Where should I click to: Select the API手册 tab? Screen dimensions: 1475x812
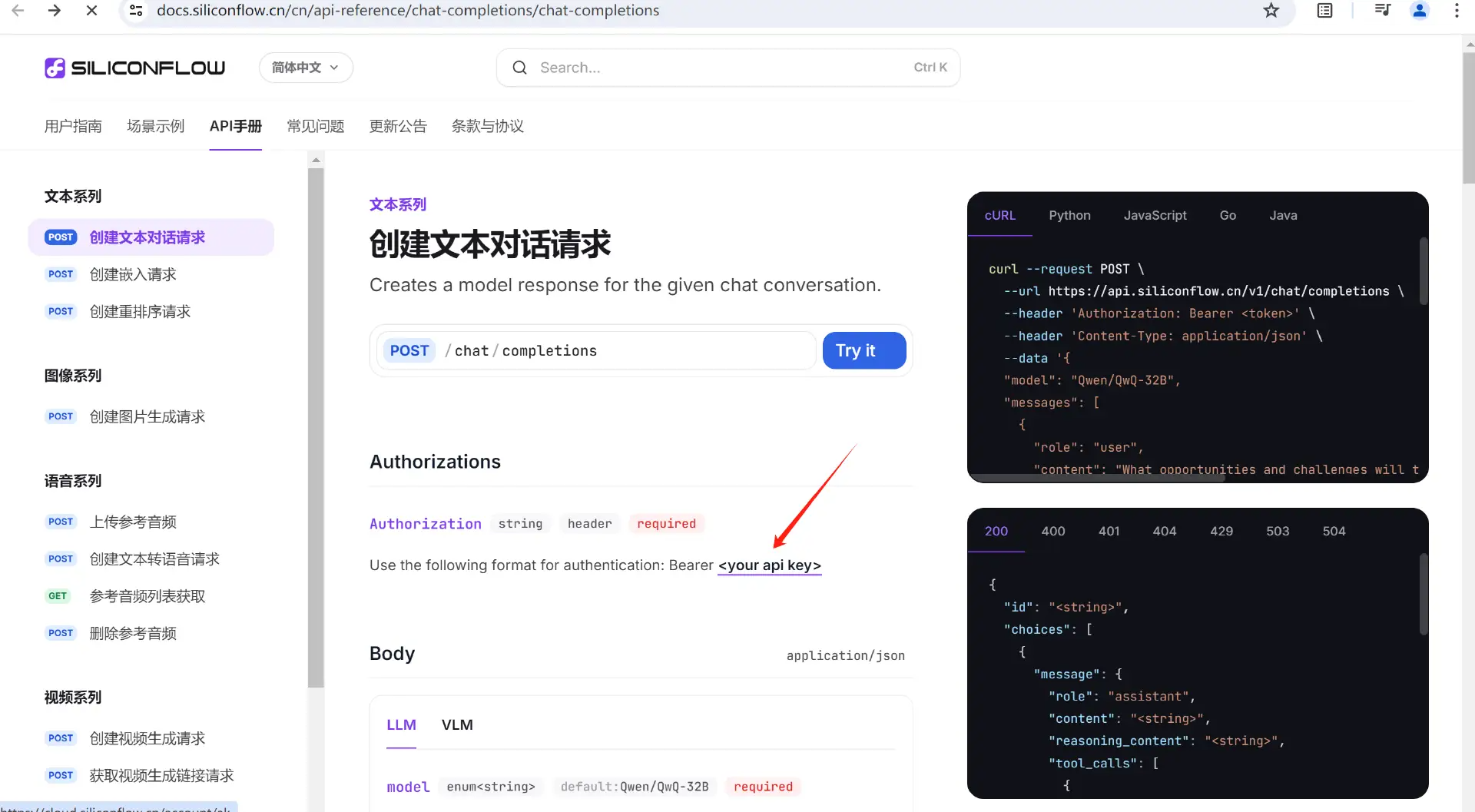[236, 126]
